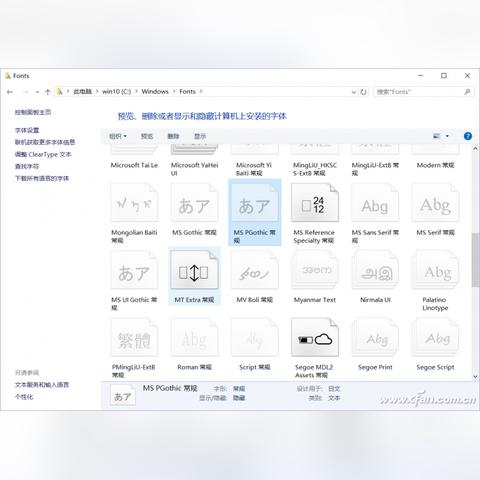Image resolution: width=480 pixels, height=480 pixels.
Task: Select the Nirmala UI font icon
Action: [375, 270]
